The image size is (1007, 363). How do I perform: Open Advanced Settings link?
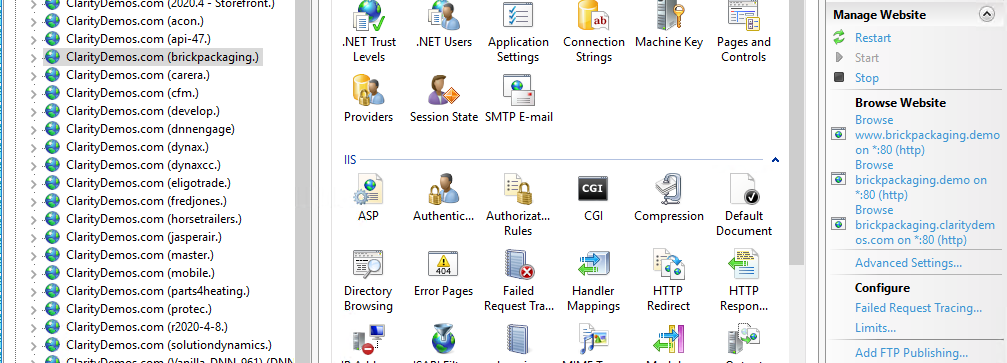[x=908, y=263]
